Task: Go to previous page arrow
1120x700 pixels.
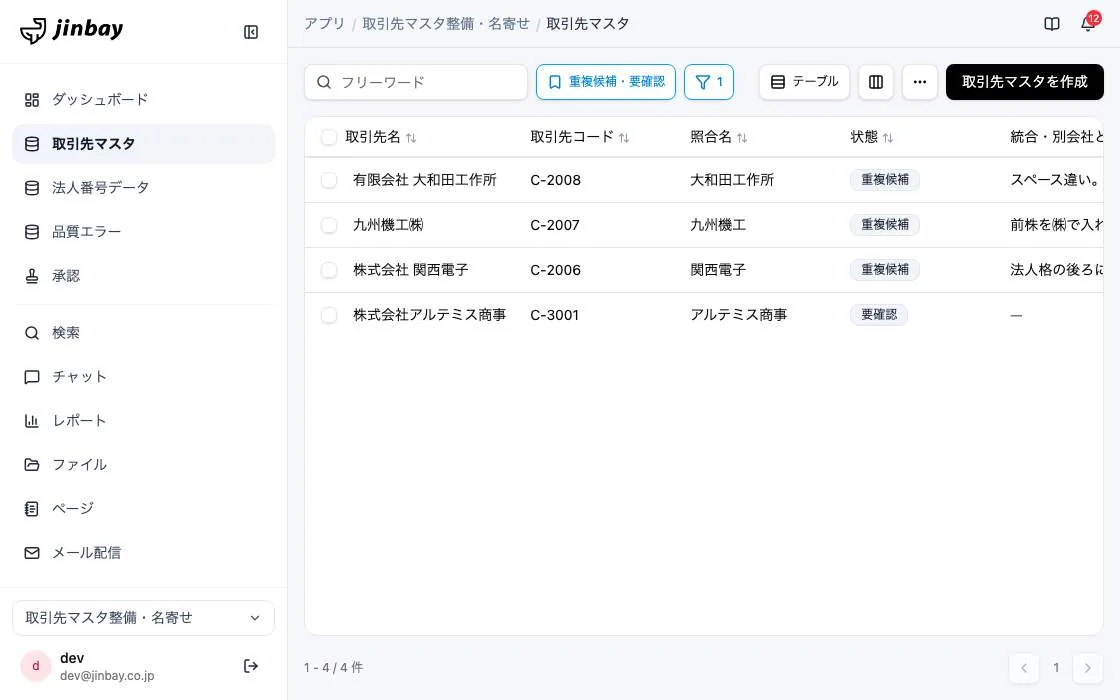Action: (x=1024, y=668)
